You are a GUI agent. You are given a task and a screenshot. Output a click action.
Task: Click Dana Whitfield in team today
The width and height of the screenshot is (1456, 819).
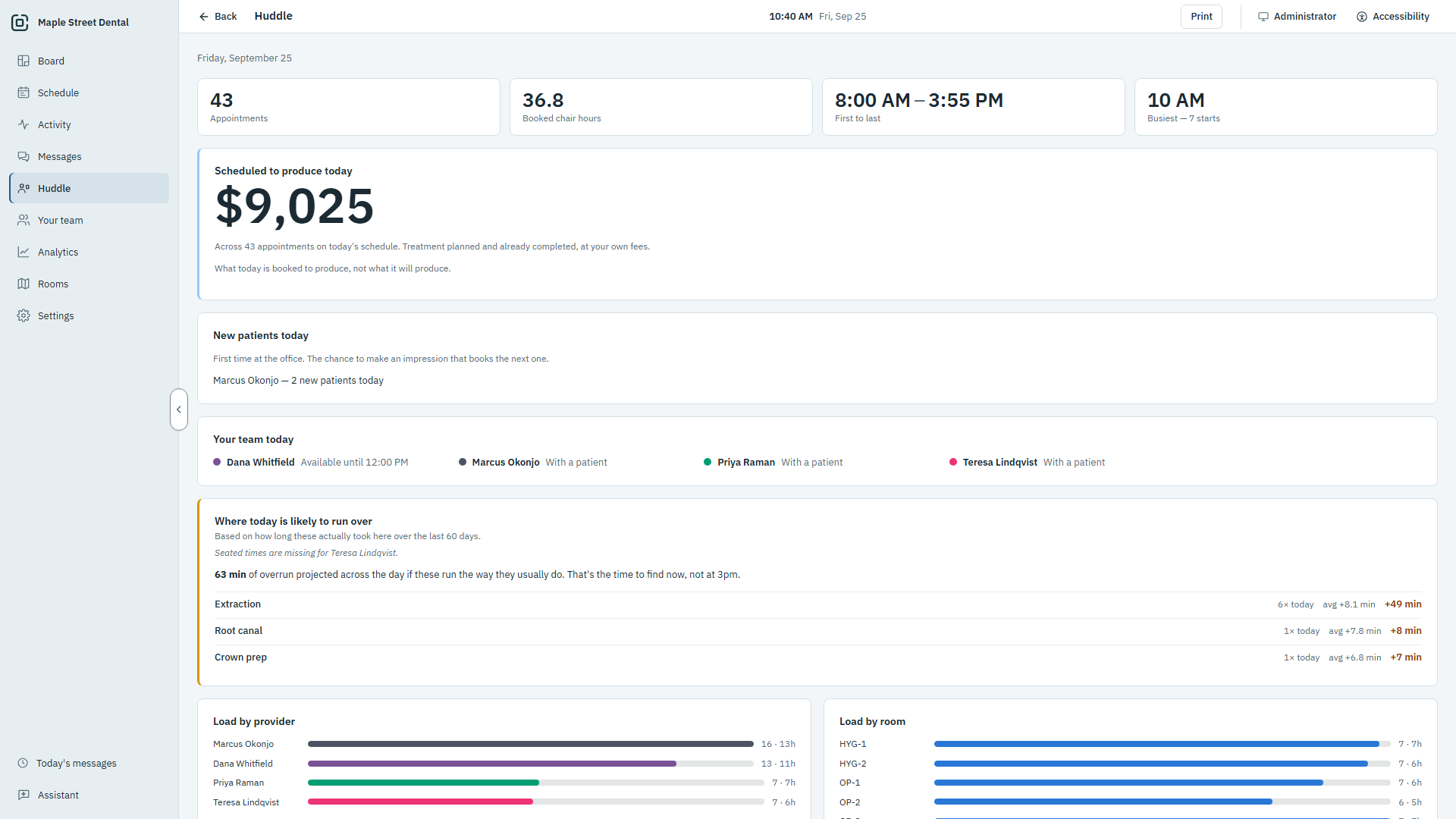[x=311, y=463]
